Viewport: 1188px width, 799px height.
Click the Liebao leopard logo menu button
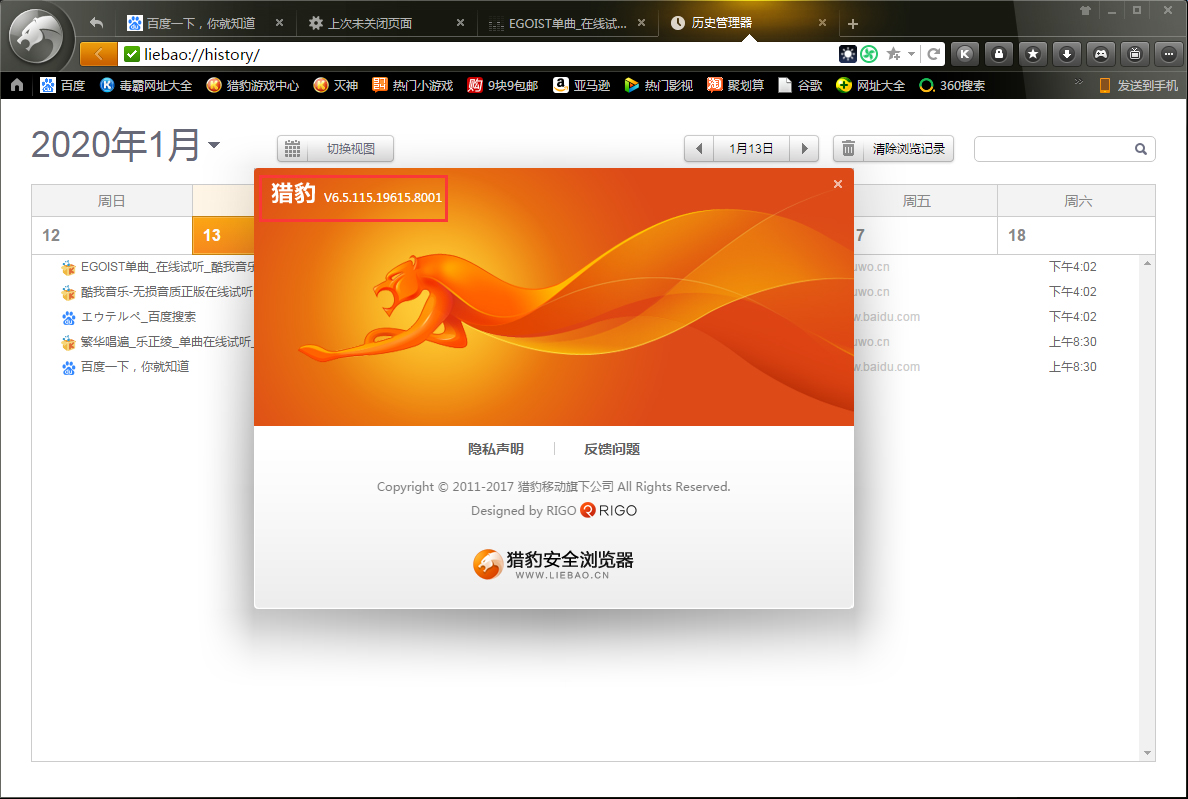pos(38,39)
